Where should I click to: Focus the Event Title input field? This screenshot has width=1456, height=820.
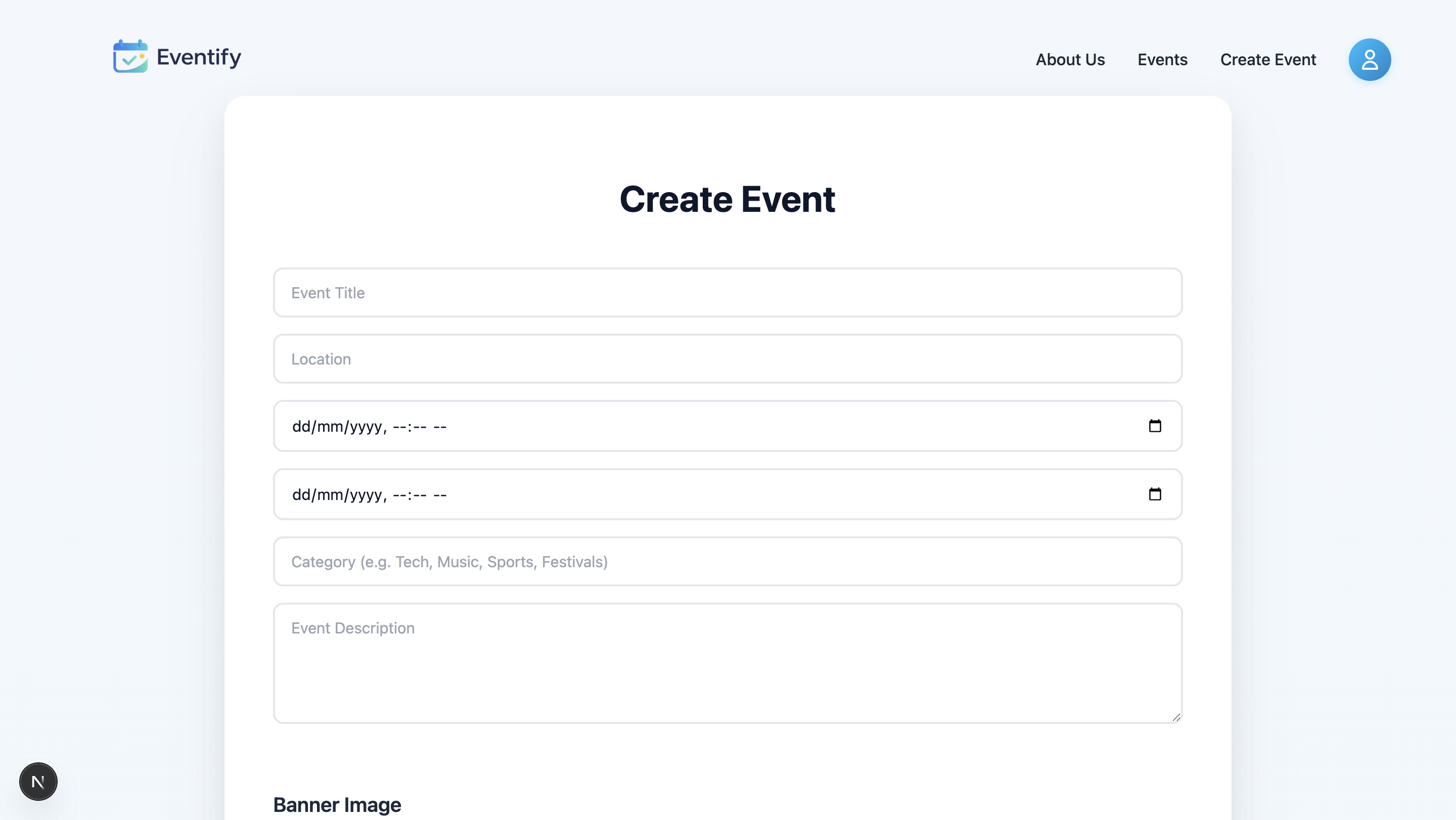(x=727, y=292)
